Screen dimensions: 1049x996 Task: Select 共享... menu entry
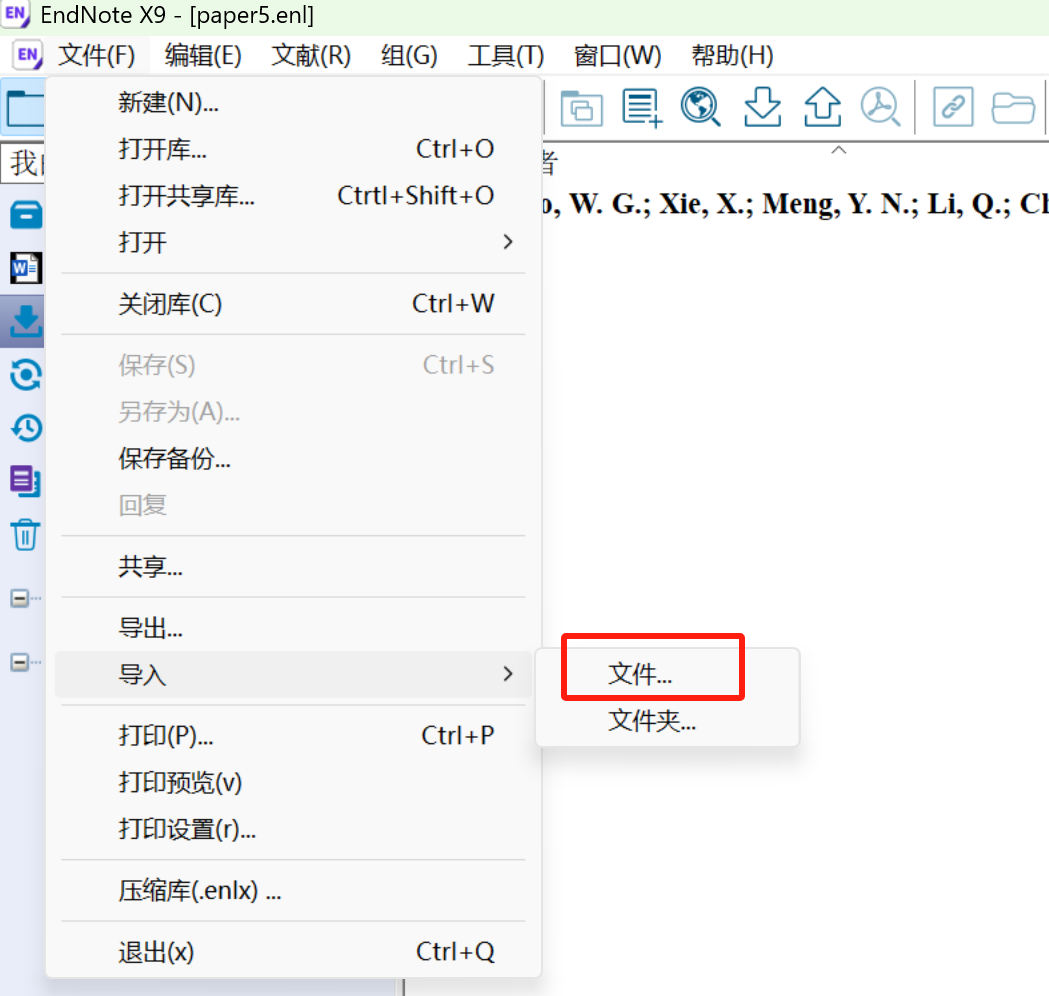click(293, 567)
